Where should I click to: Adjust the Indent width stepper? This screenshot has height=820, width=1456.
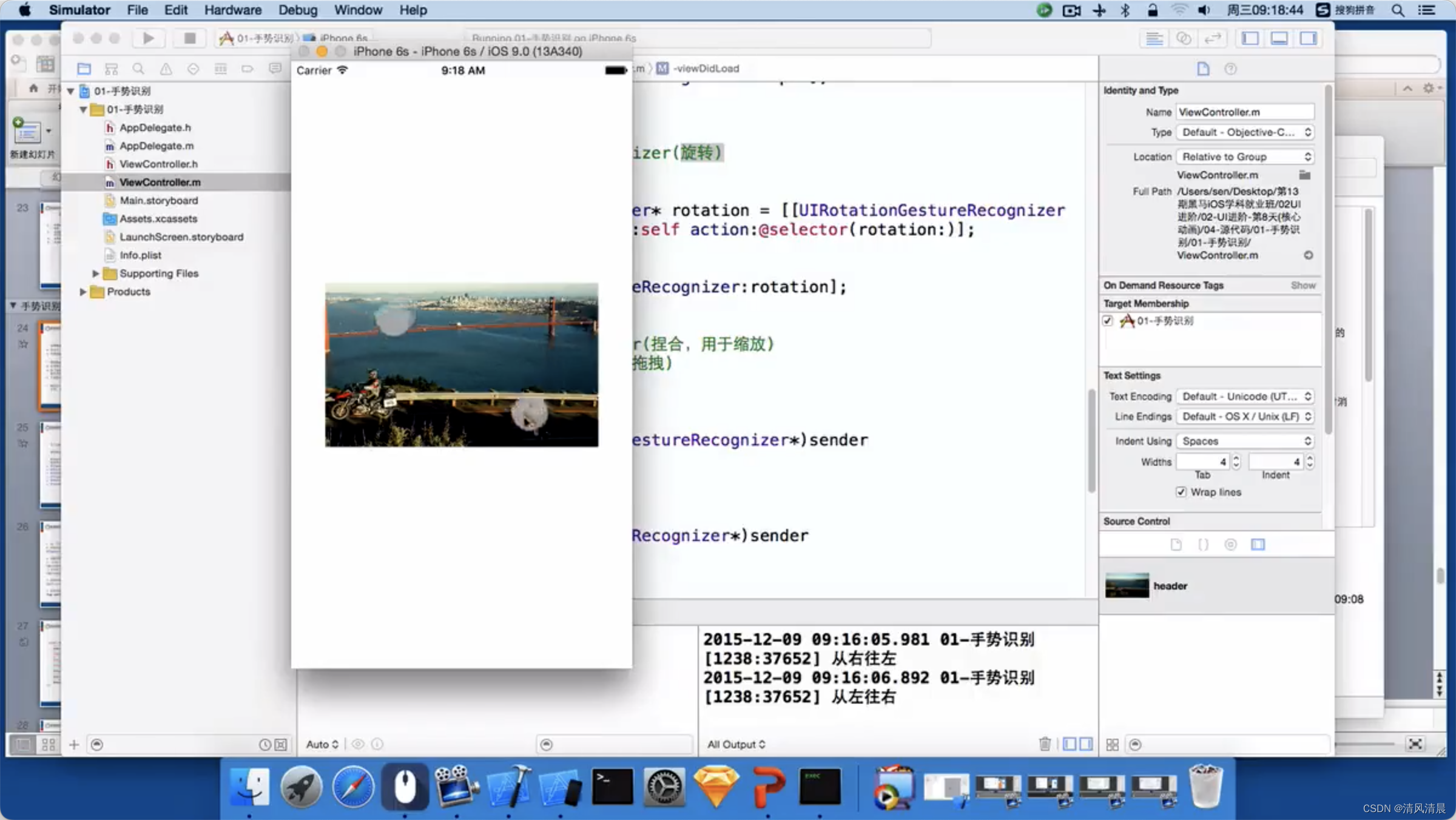(x=1310, y=462)
